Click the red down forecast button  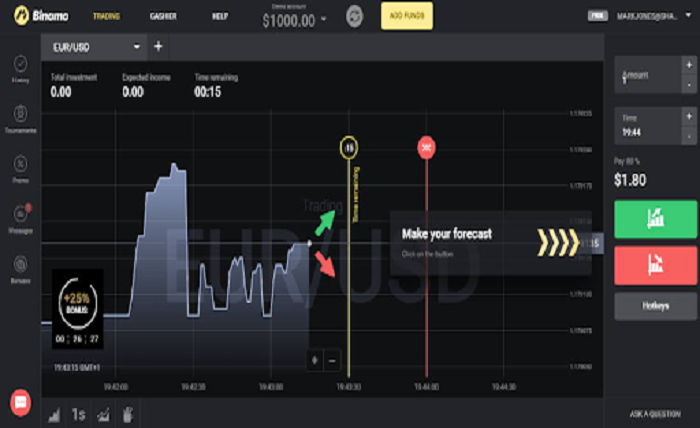pyautogui.click(x=655, y=265)
